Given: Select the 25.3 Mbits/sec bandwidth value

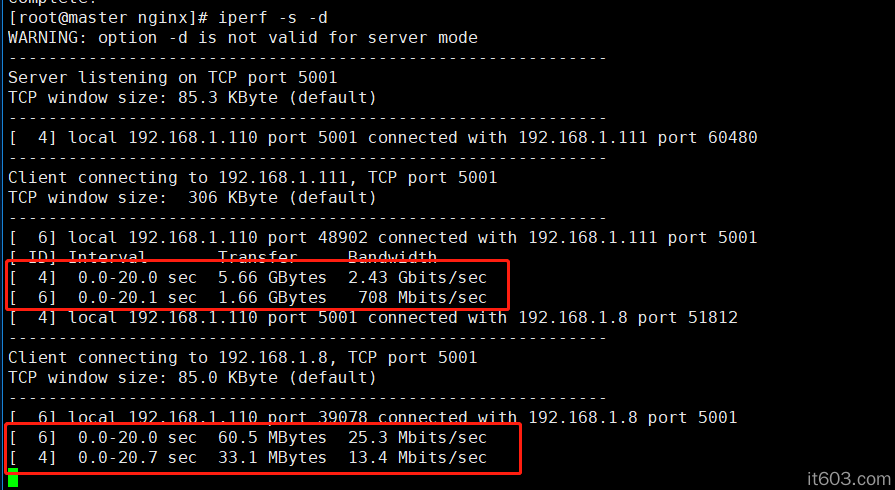Looking at the screenshot, I should [x=417, y=438].
